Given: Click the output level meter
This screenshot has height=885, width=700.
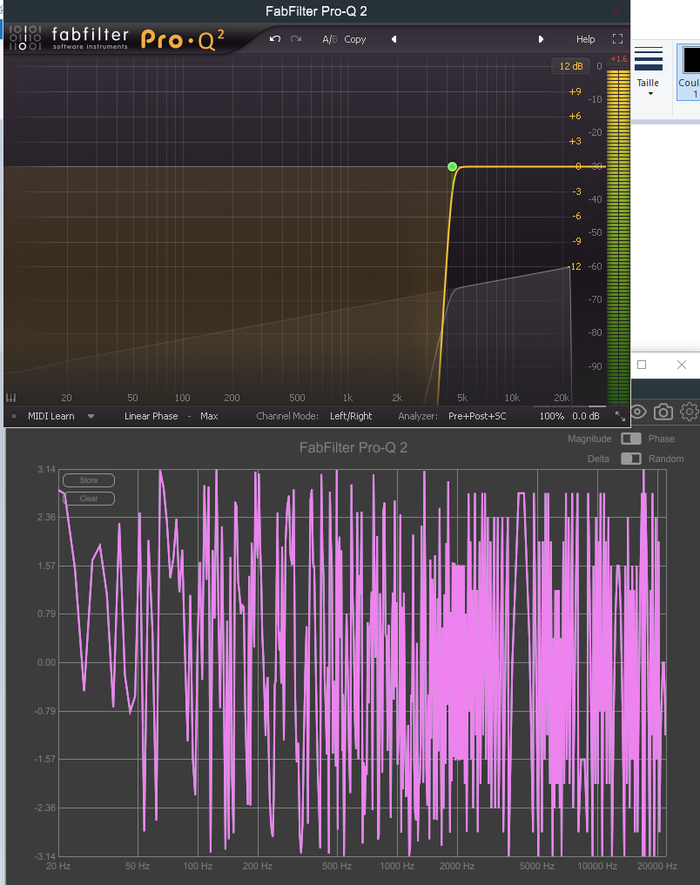Looking at the screenshot, I should pyautogui.click(x=618, y=237).
